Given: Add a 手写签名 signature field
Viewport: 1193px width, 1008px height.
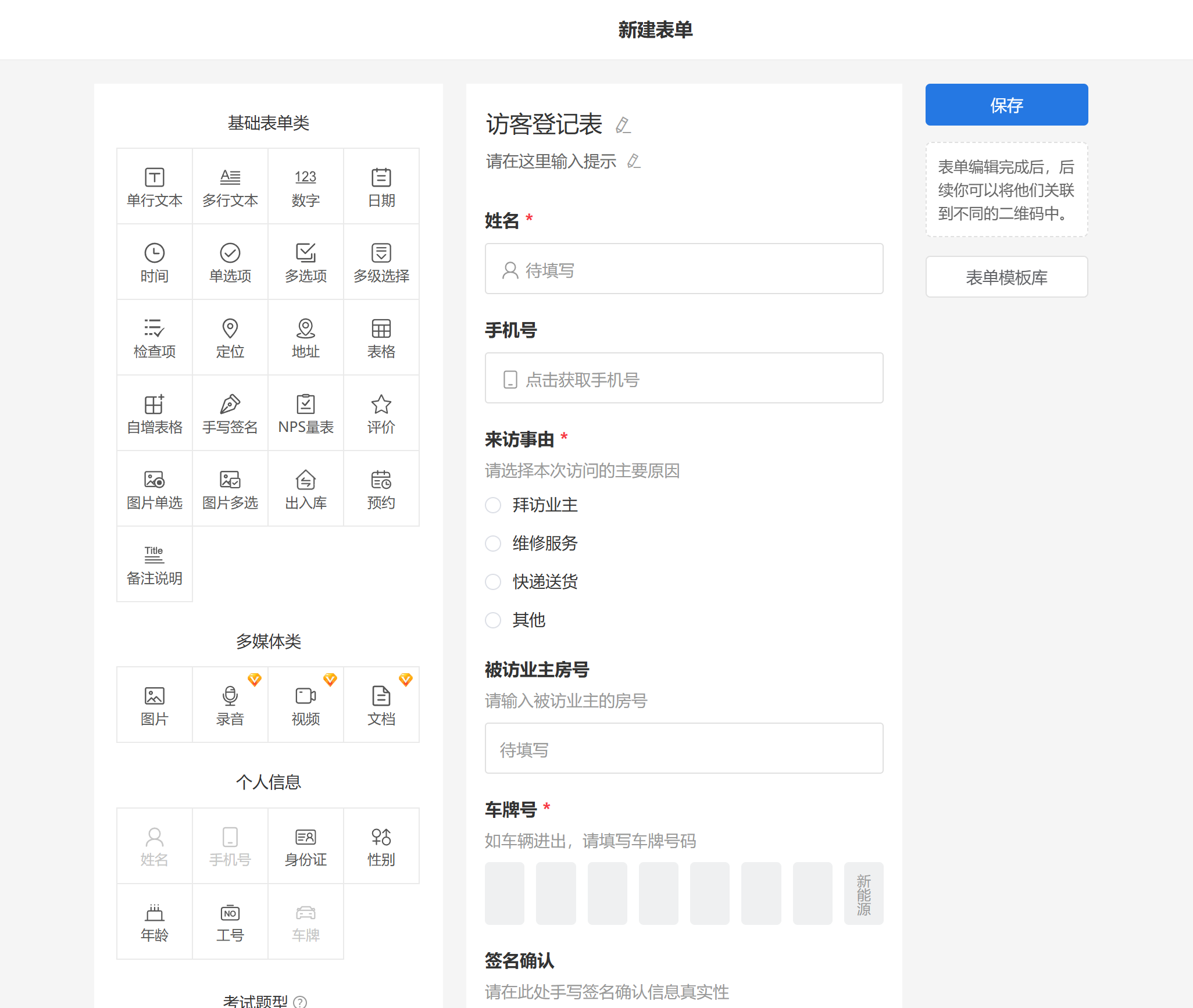Looking at the screenshot, I should coord(230,413).
